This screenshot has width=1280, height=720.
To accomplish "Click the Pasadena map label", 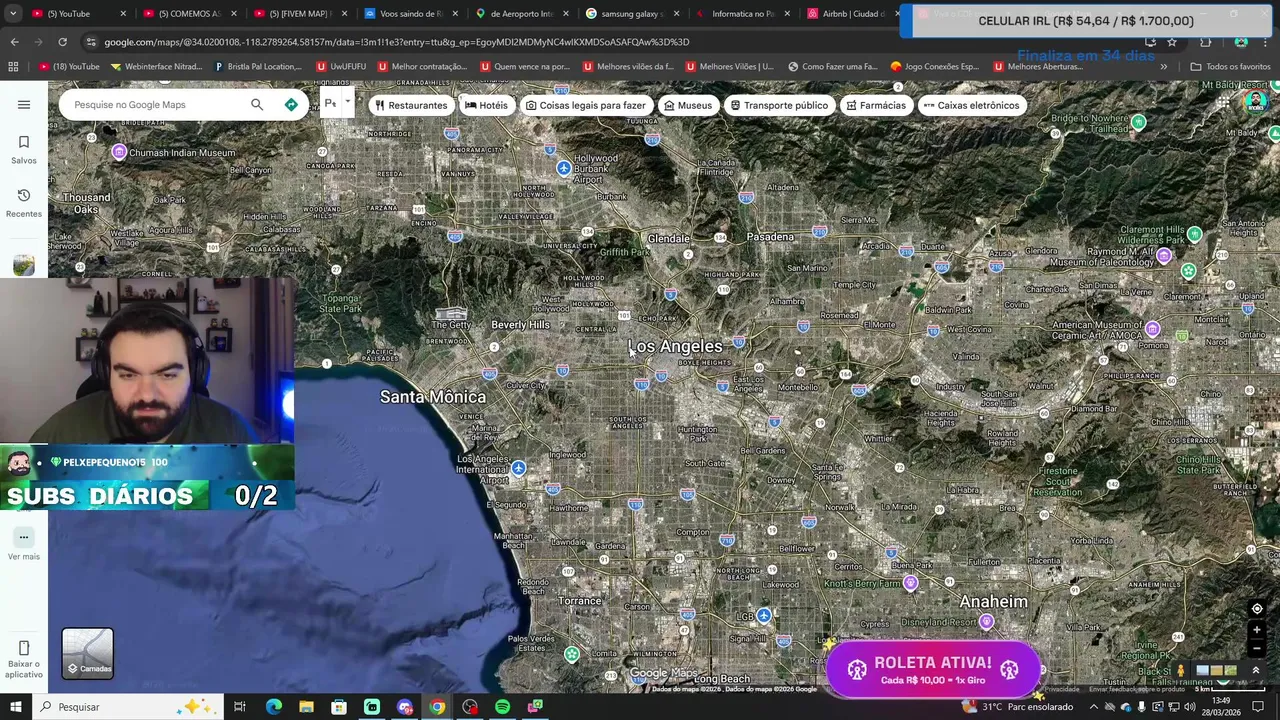I will [770, 237].
